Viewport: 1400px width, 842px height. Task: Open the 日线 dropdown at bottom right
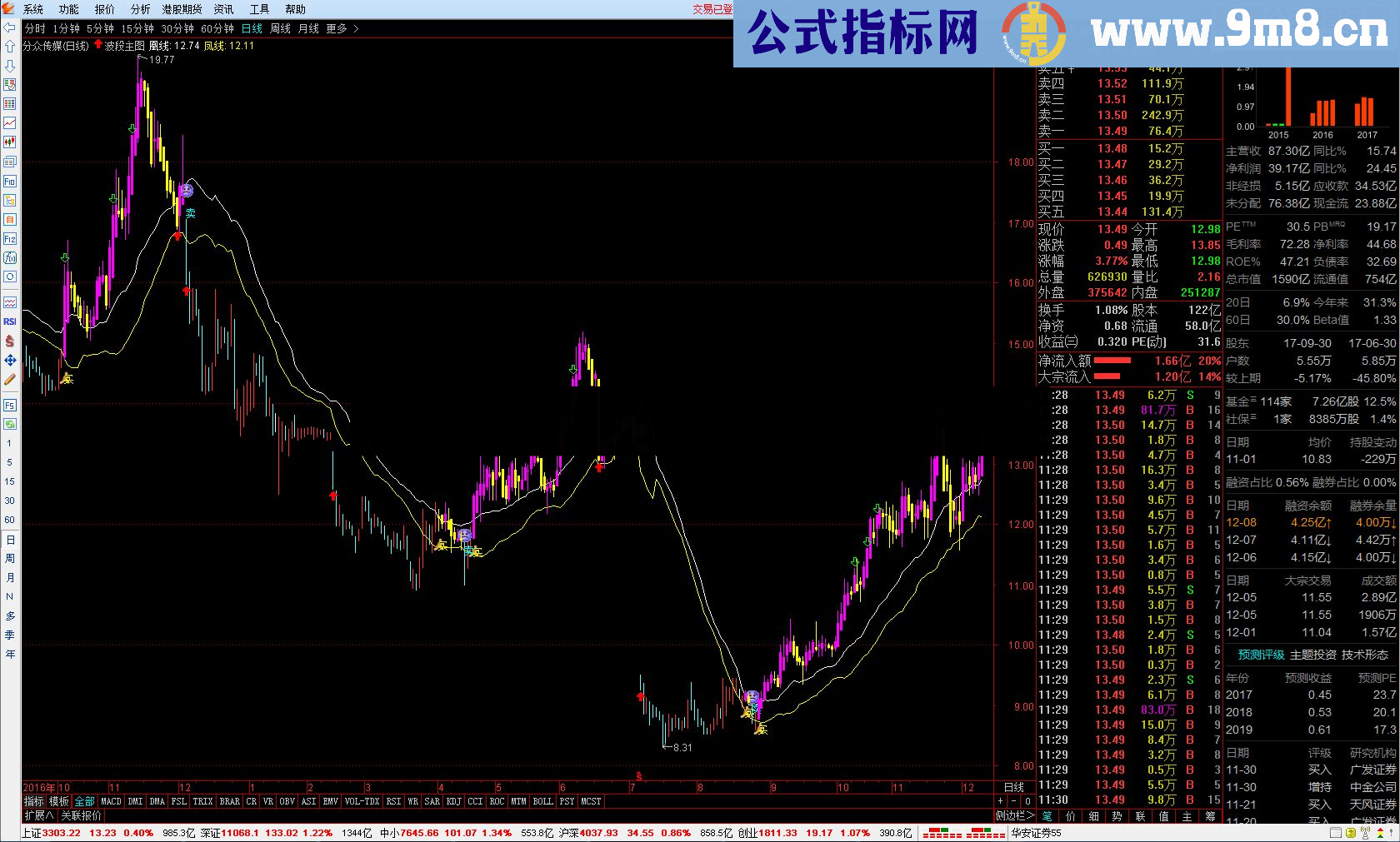[x=1015, y=786]
